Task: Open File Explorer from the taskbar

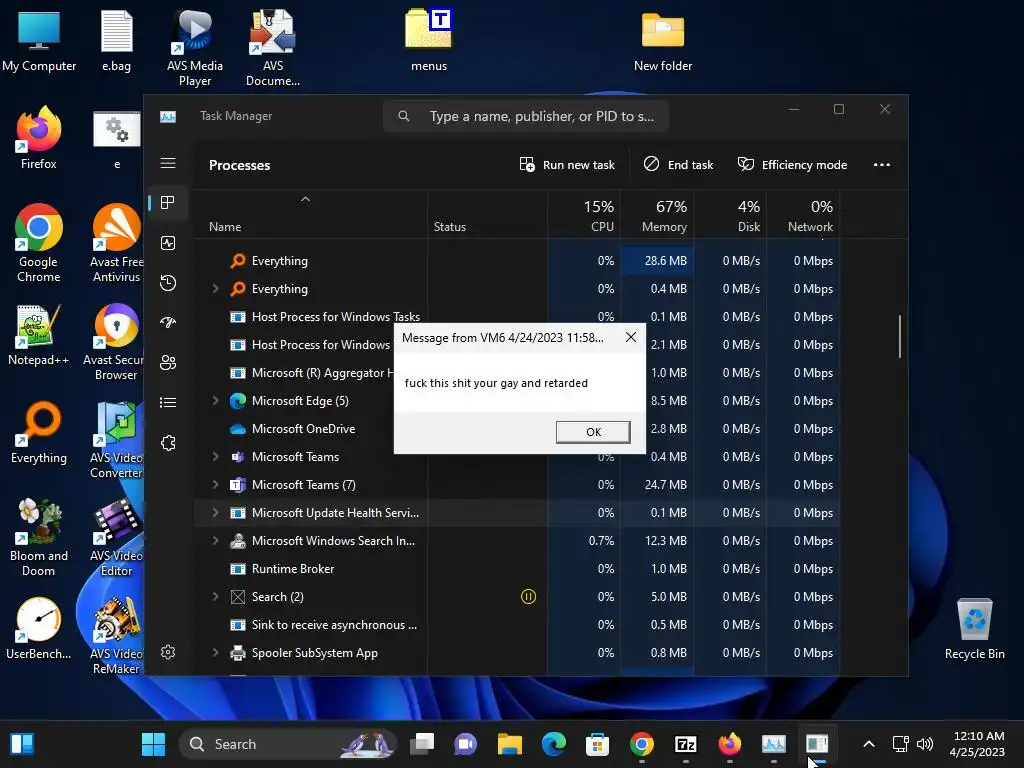Action: click(x=509, y=744)
